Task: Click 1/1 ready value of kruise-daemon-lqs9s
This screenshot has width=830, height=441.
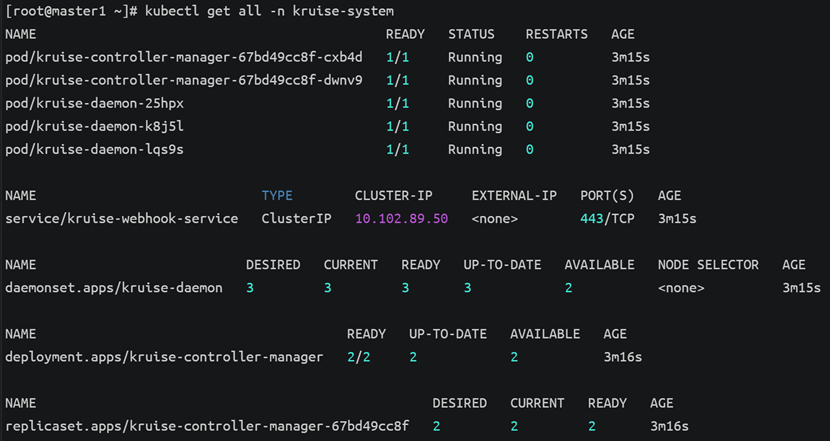Action: [x=398, y=150]
